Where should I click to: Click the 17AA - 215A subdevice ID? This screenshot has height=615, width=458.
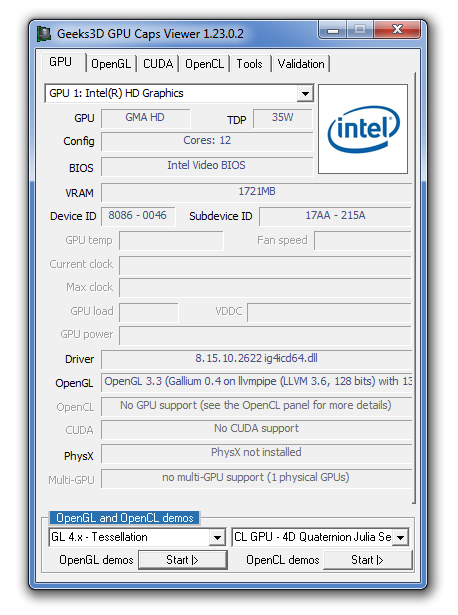[x=335, y=216]
